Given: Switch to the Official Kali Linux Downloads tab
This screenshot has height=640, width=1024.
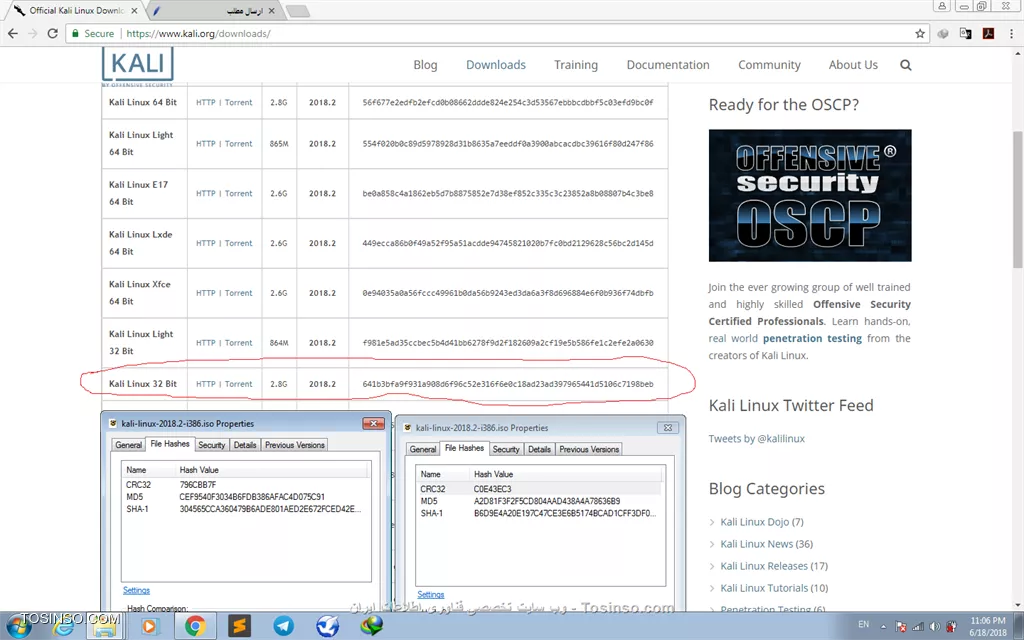Looking at the screenshot, I should click(77, 10).
